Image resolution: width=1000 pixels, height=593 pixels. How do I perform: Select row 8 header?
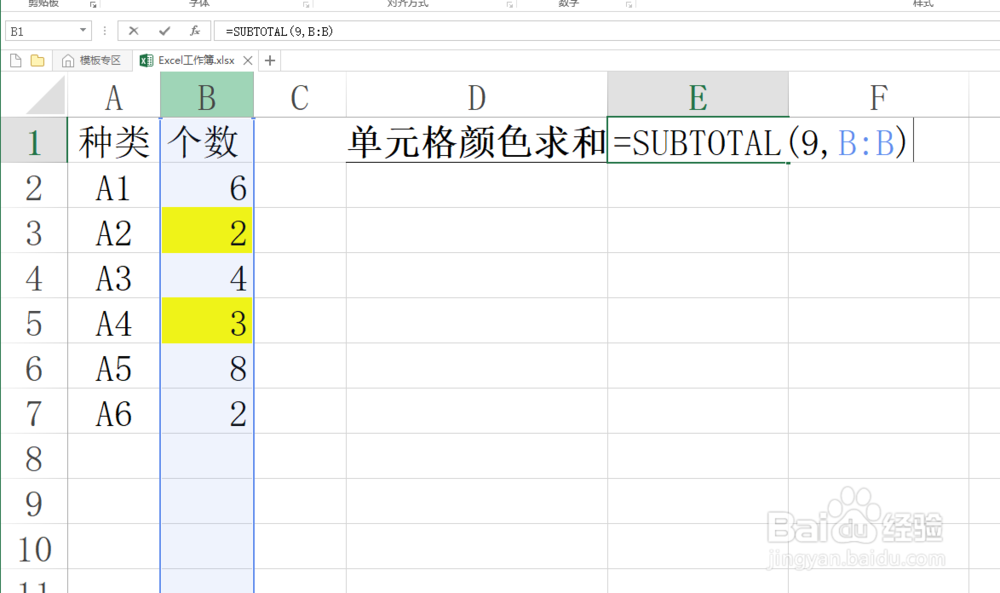pyautogui.click(x=34, y=457)
